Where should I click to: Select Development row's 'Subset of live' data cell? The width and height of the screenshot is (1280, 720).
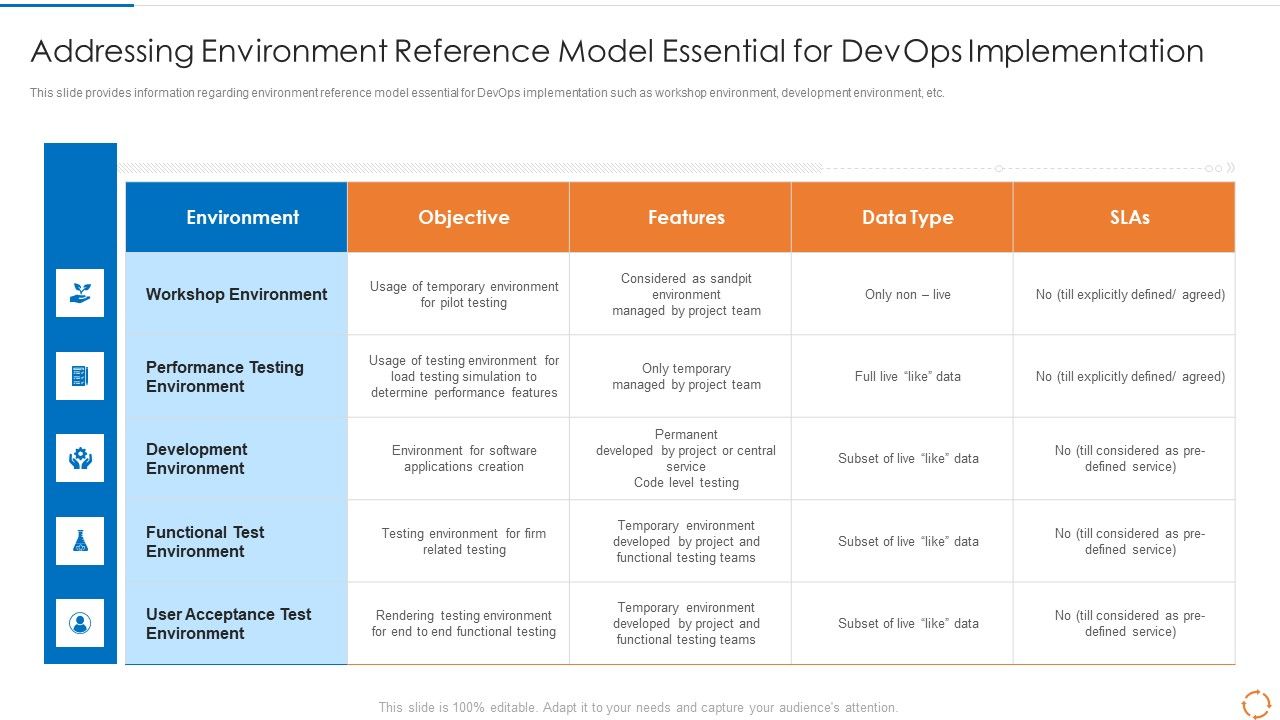(x=902, y=459)
